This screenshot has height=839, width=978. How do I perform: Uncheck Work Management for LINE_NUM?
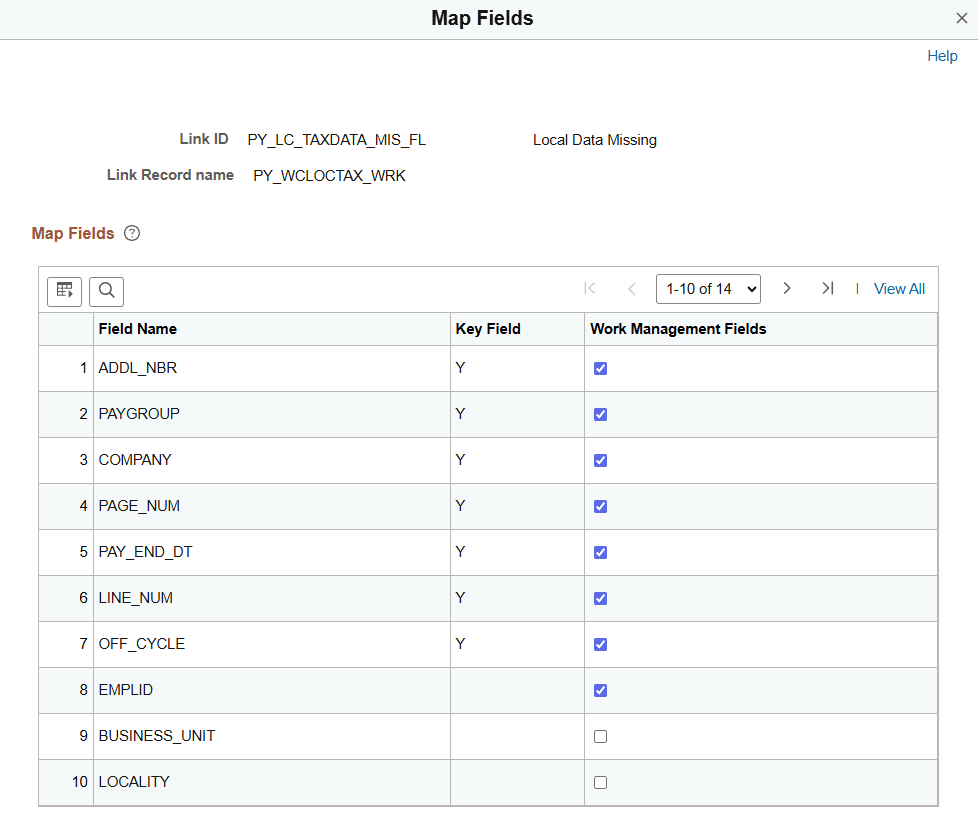pyautogui.click(x=601, y=599)
